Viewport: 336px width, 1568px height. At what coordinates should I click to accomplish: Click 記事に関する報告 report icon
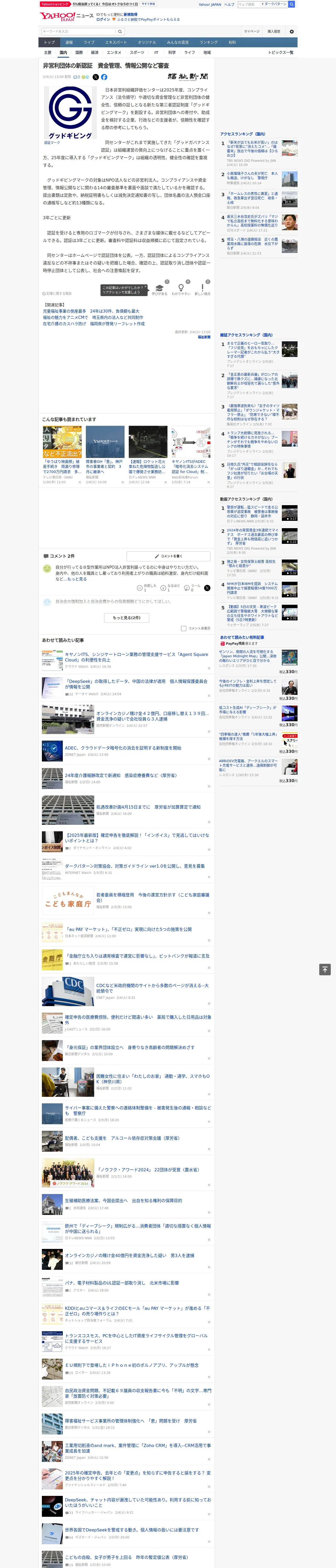(x=57, y=293)
